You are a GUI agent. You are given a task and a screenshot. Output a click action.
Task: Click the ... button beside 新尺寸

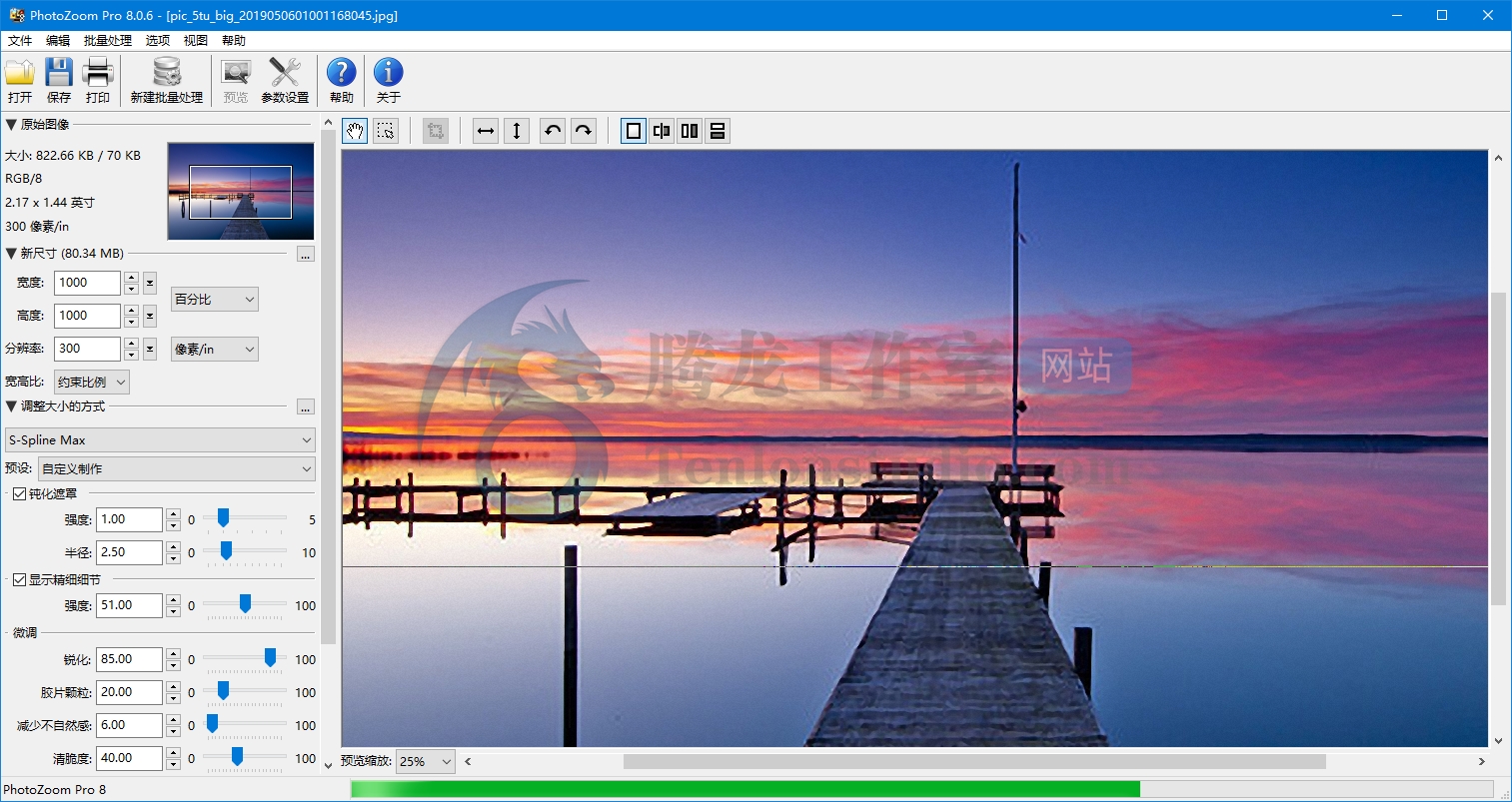[x=306, y=254]
